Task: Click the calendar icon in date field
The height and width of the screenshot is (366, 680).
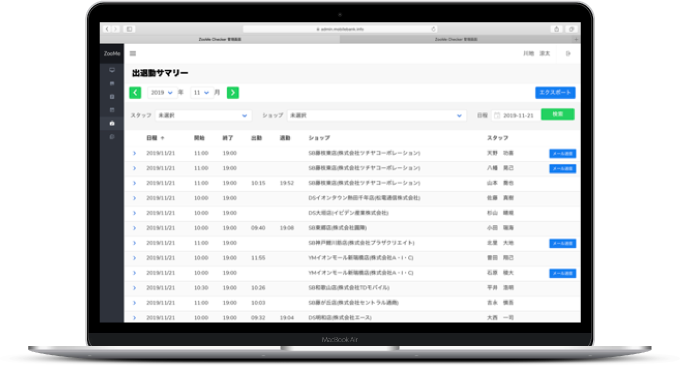Action: (x=497, y=115)
